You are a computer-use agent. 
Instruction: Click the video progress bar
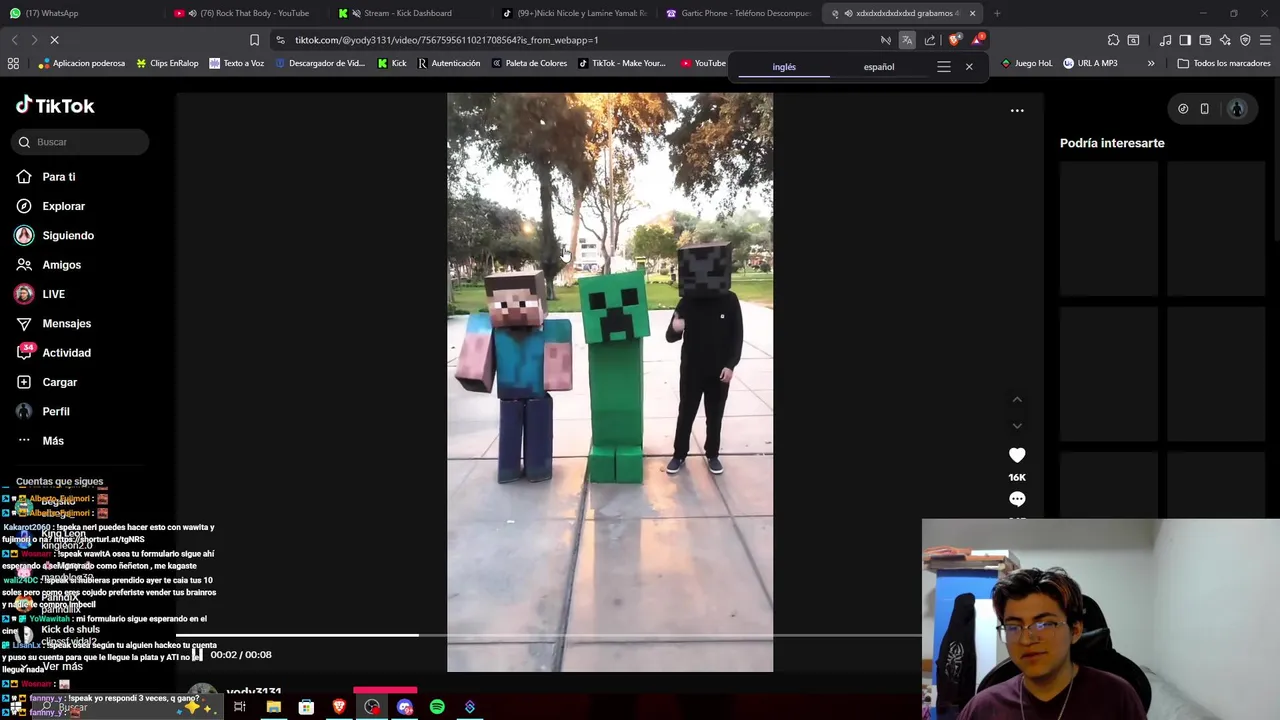point(548,634)
